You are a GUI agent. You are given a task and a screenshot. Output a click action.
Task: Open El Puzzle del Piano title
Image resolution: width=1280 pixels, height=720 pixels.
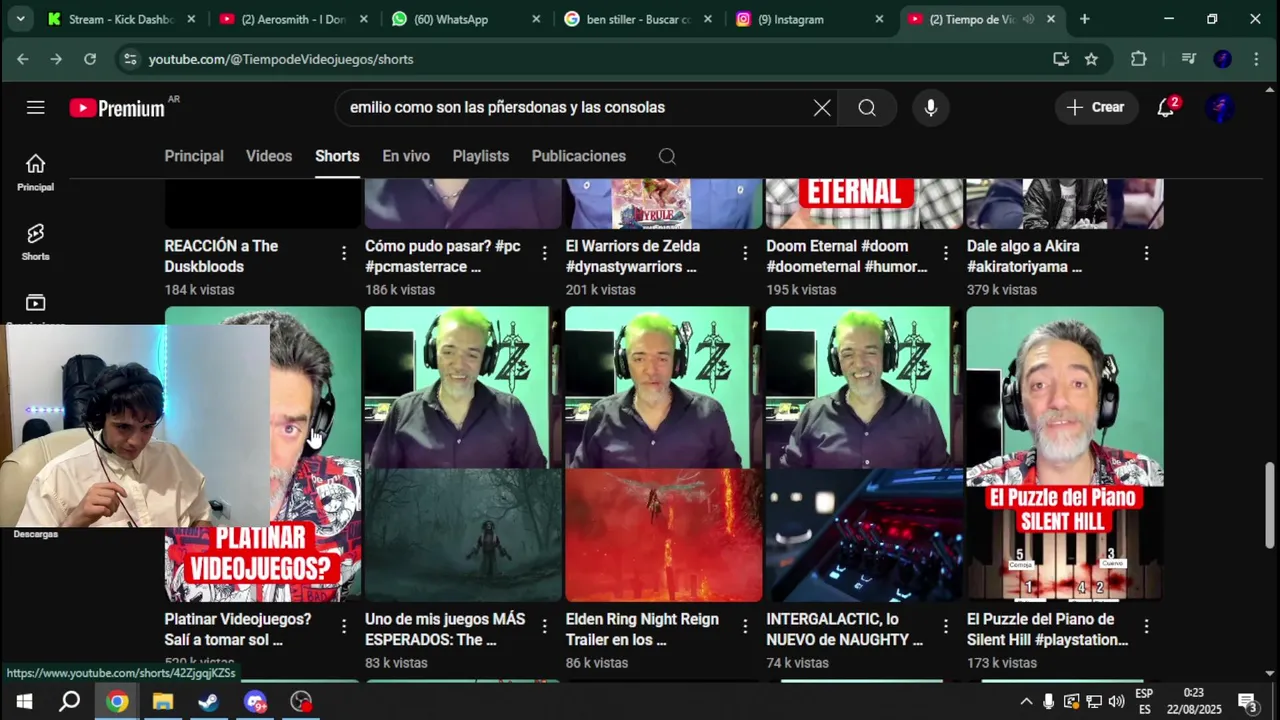[x=1047, y=629]
